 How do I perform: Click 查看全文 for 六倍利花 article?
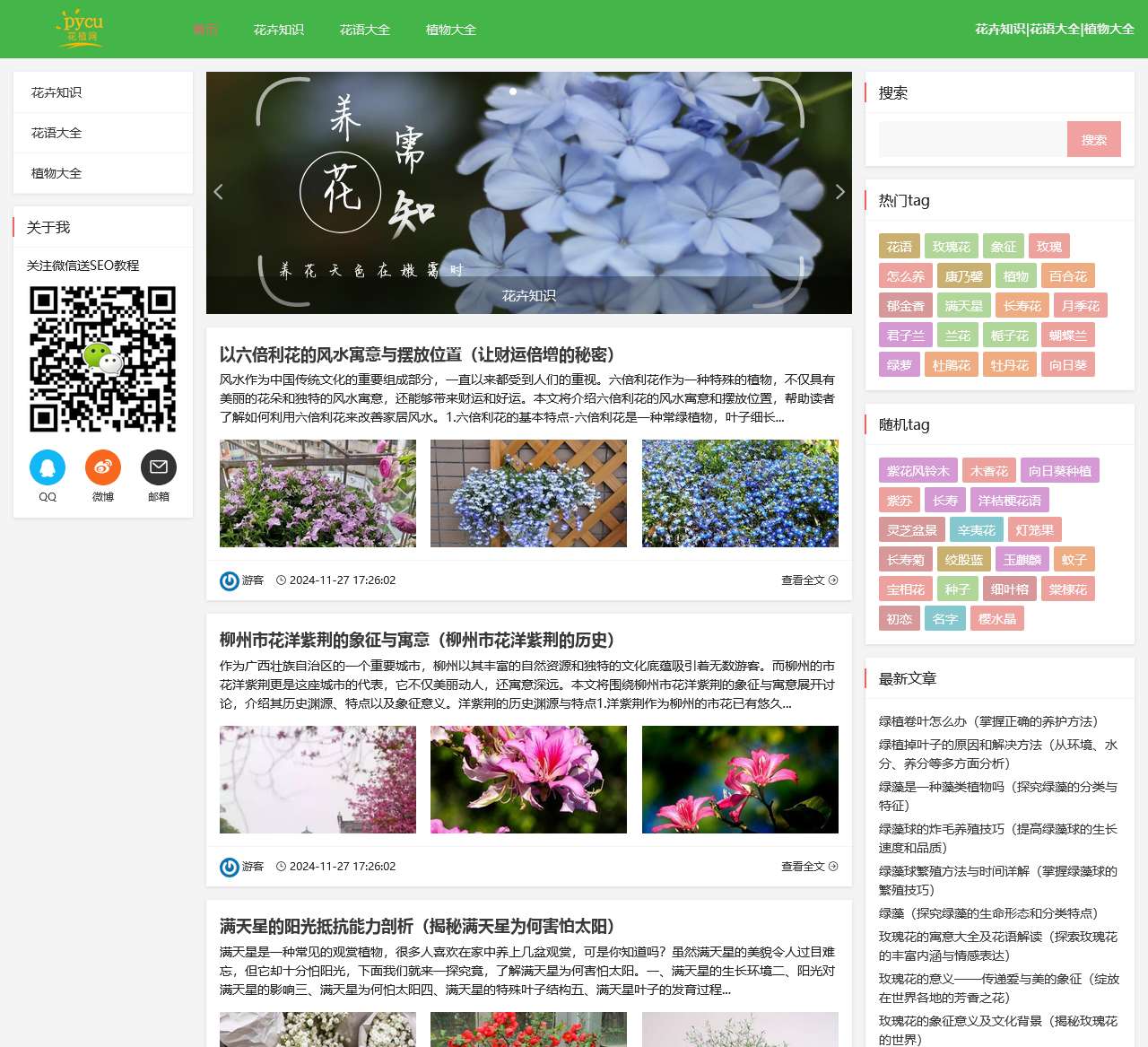[x=809, y=580]
